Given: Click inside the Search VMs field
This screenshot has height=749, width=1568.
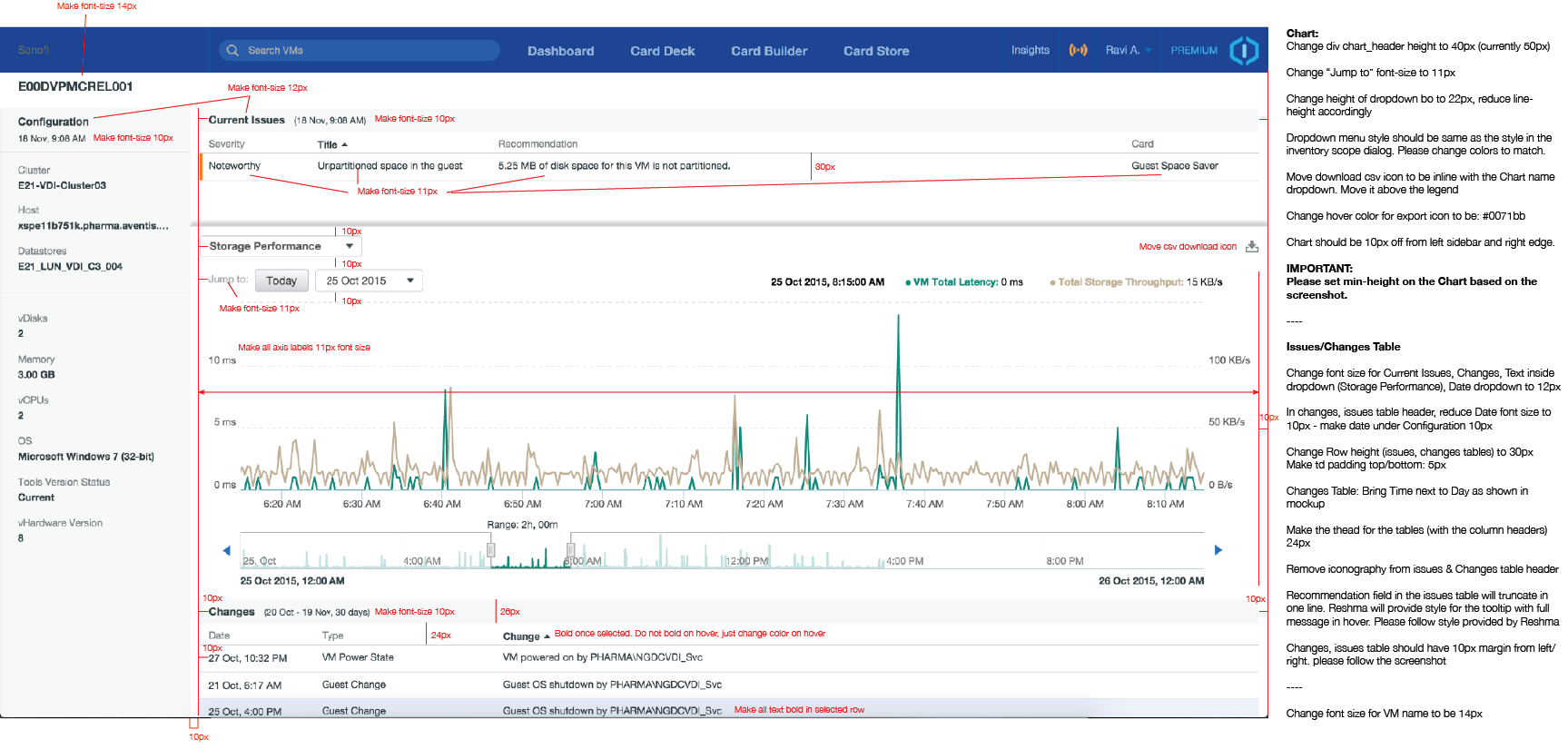Looking at the screenshot, I should tap(360, 51).
